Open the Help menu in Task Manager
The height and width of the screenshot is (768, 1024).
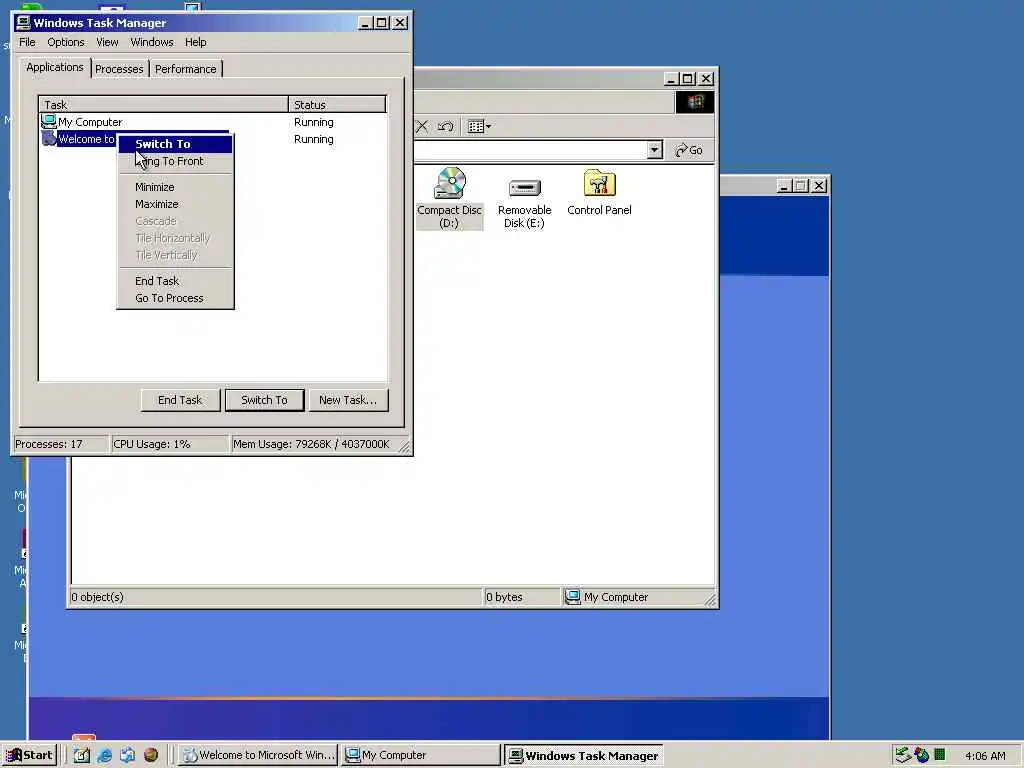(x=195, y=42)
